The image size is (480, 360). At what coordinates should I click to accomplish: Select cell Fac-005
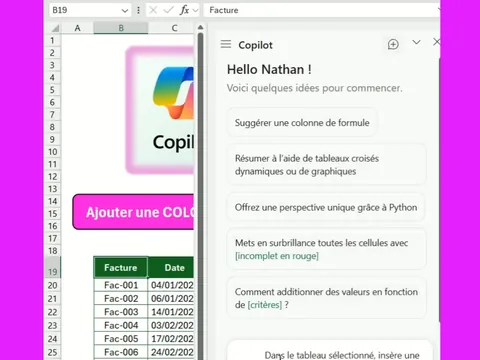click(121, 338)
